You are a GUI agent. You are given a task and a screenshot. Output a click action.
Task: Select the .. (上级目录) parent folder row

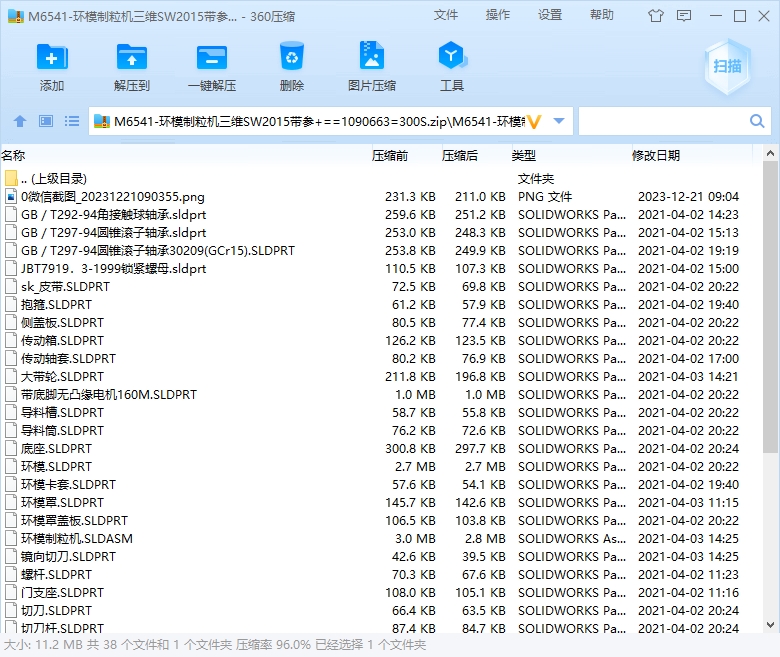(x=381, y=179)
